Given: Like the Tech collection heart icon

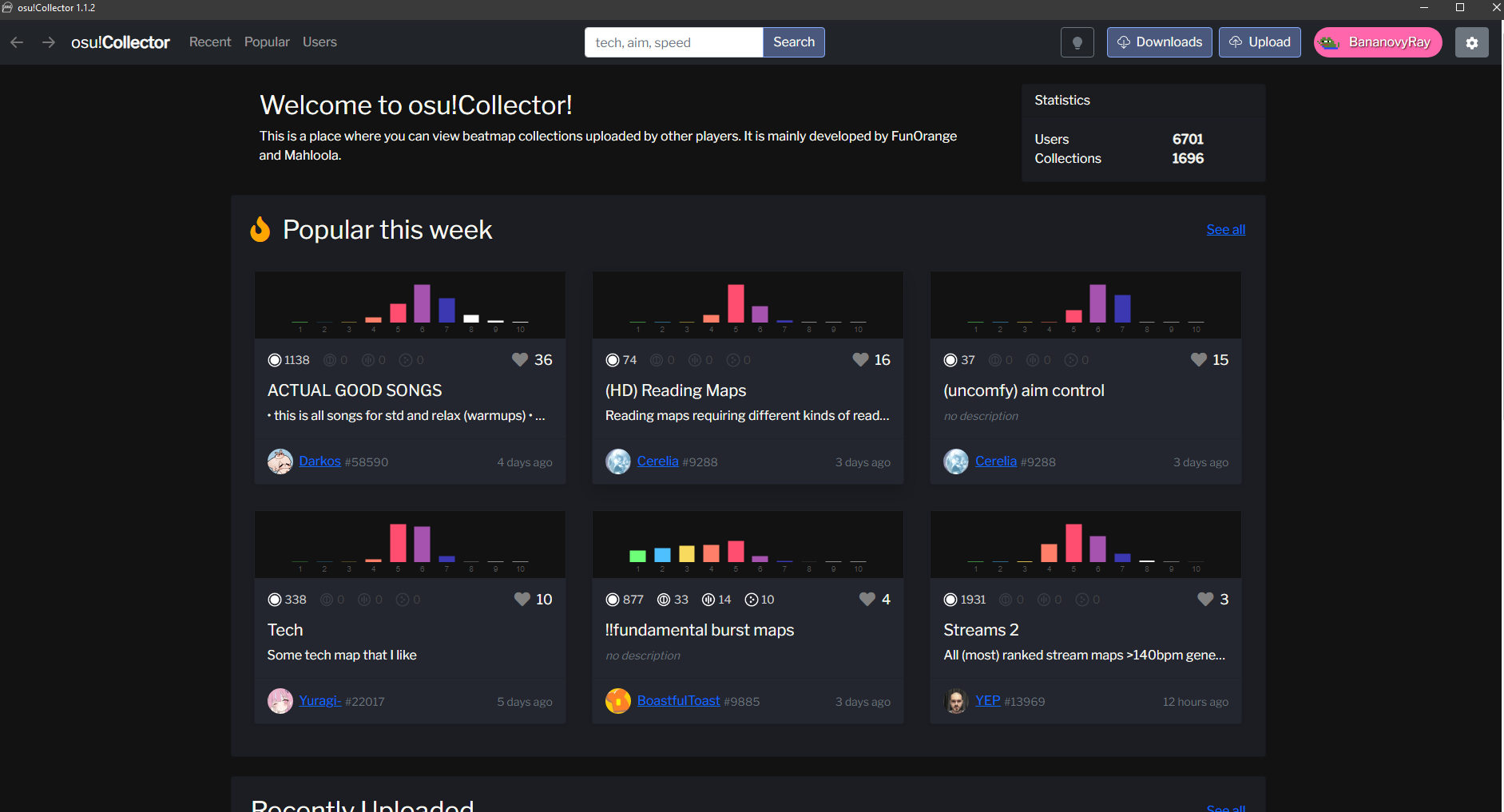Looking at the screenshot, I should 522,600.
